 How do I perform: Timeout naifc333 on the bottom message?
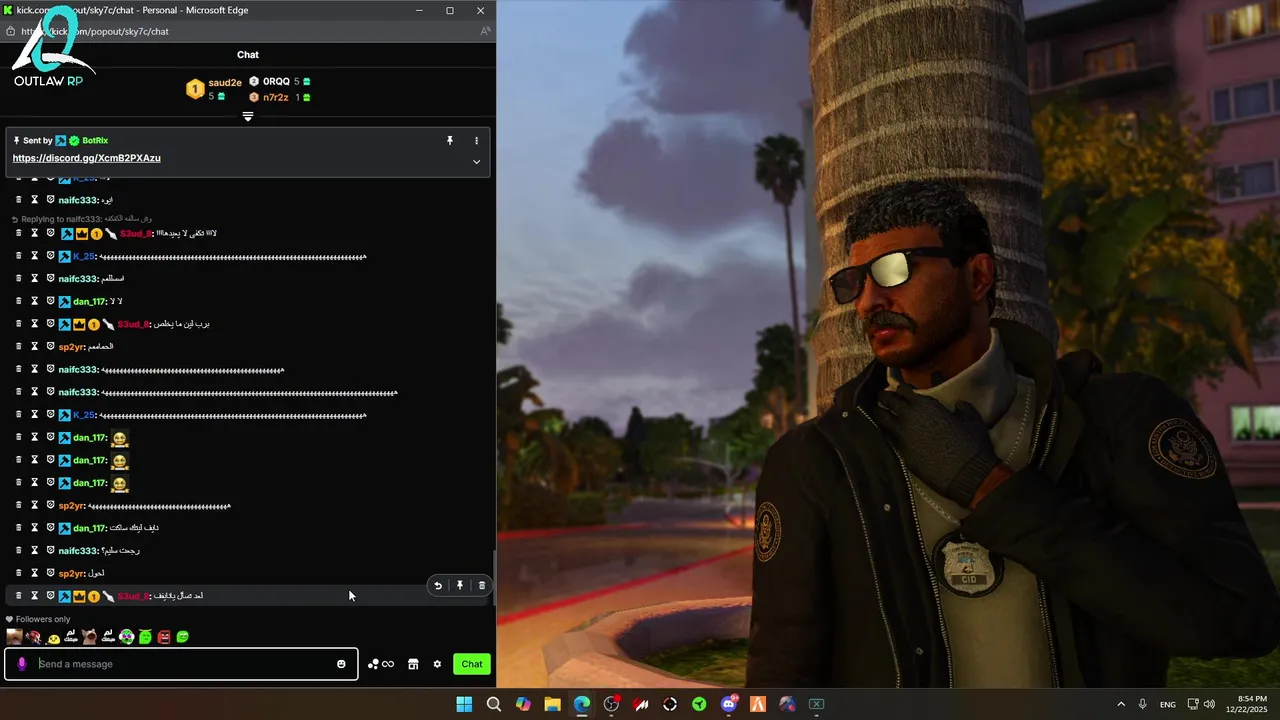(34, 550)
